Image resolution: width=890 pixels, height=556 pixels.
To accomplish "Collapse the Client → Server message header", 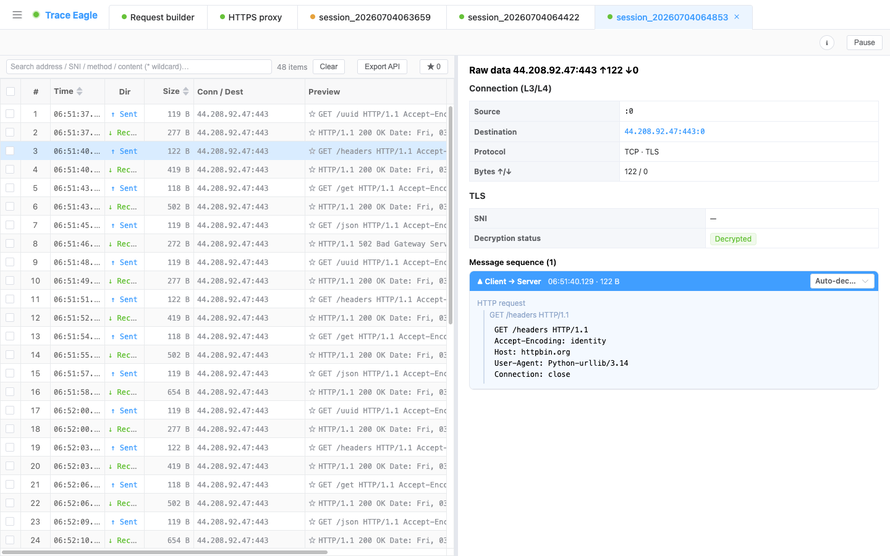I will [x=674, y=281].
